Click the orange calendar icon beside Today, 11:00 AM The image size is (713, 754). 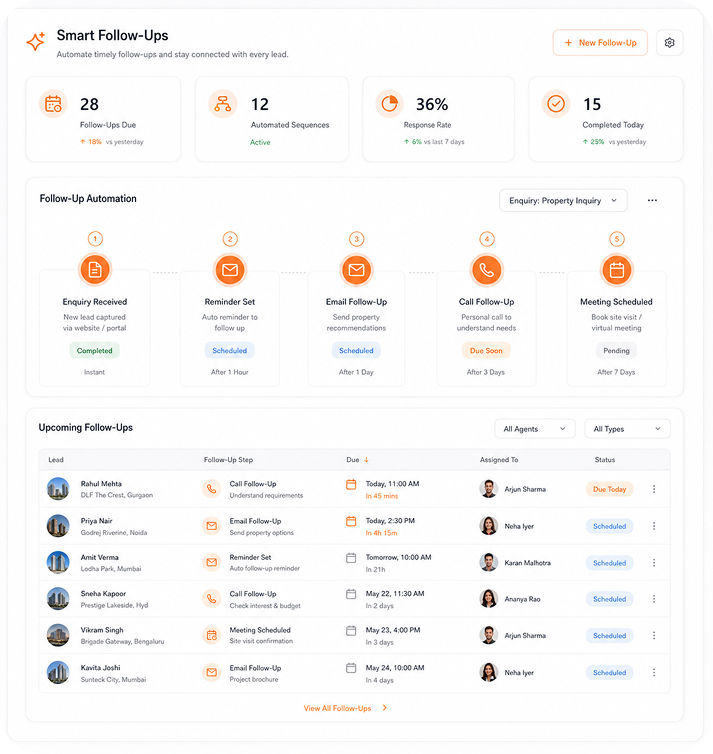(x=351, y=484)
